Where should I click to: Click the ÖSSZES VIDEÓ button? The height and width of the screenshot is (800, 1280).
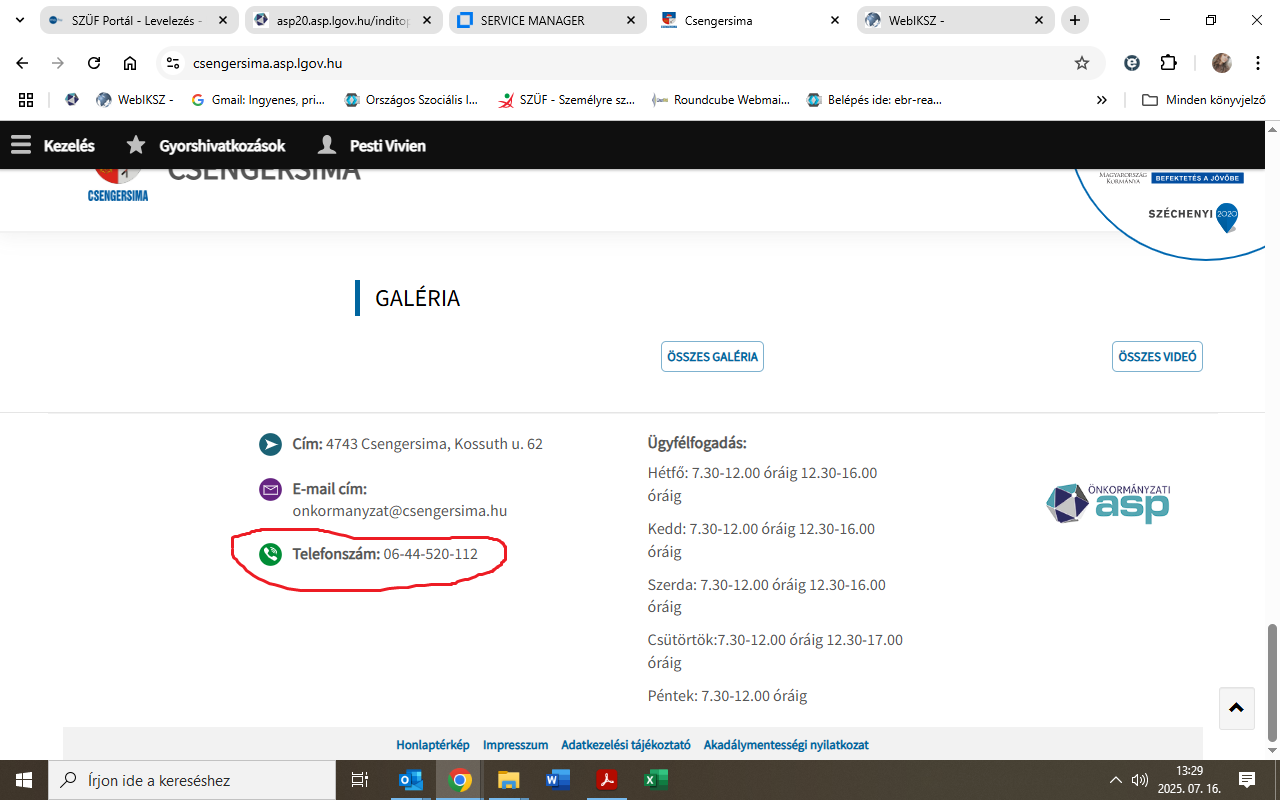[1157, 357]
